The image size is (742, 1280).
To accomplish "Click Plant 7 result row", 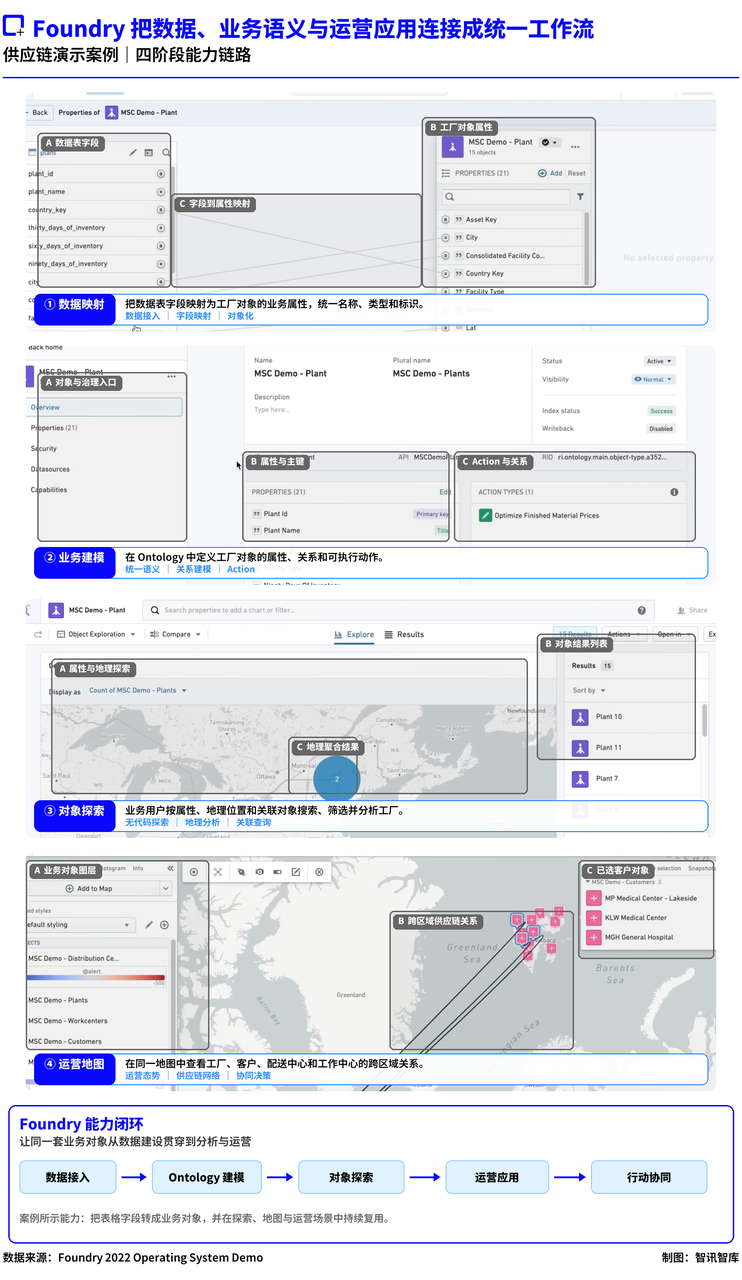I will [x=631, y=778].
